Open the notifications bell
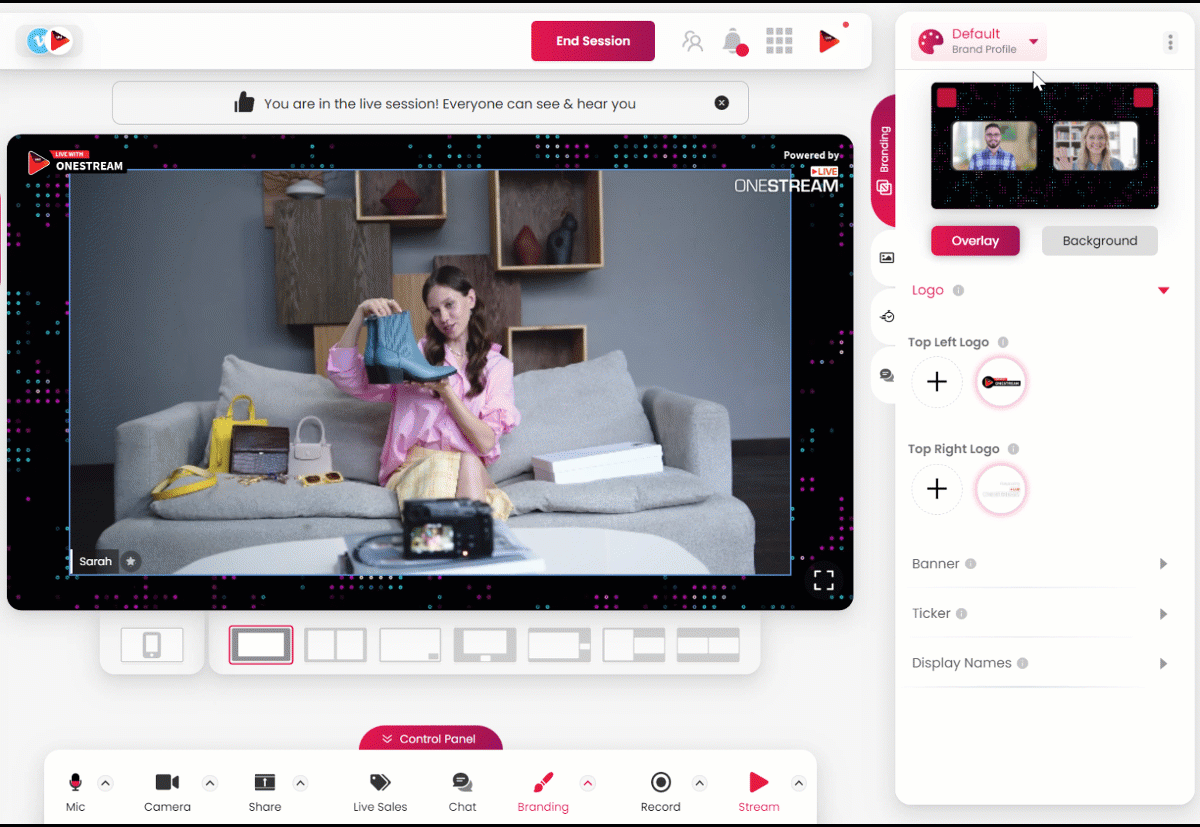1200x827 pixels. (733, 42)
